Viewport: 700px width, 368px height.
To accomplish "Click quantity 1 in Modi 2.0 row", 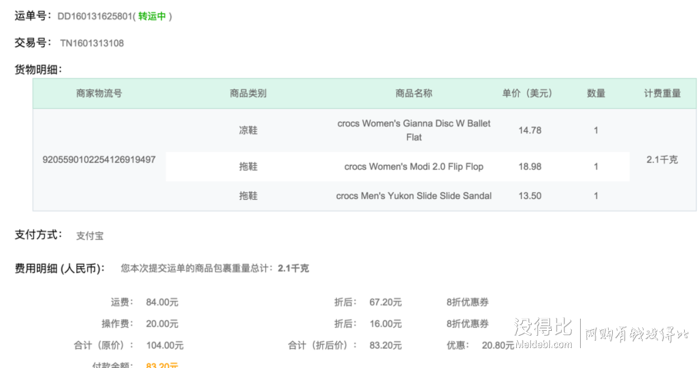I will click(596, 167).
